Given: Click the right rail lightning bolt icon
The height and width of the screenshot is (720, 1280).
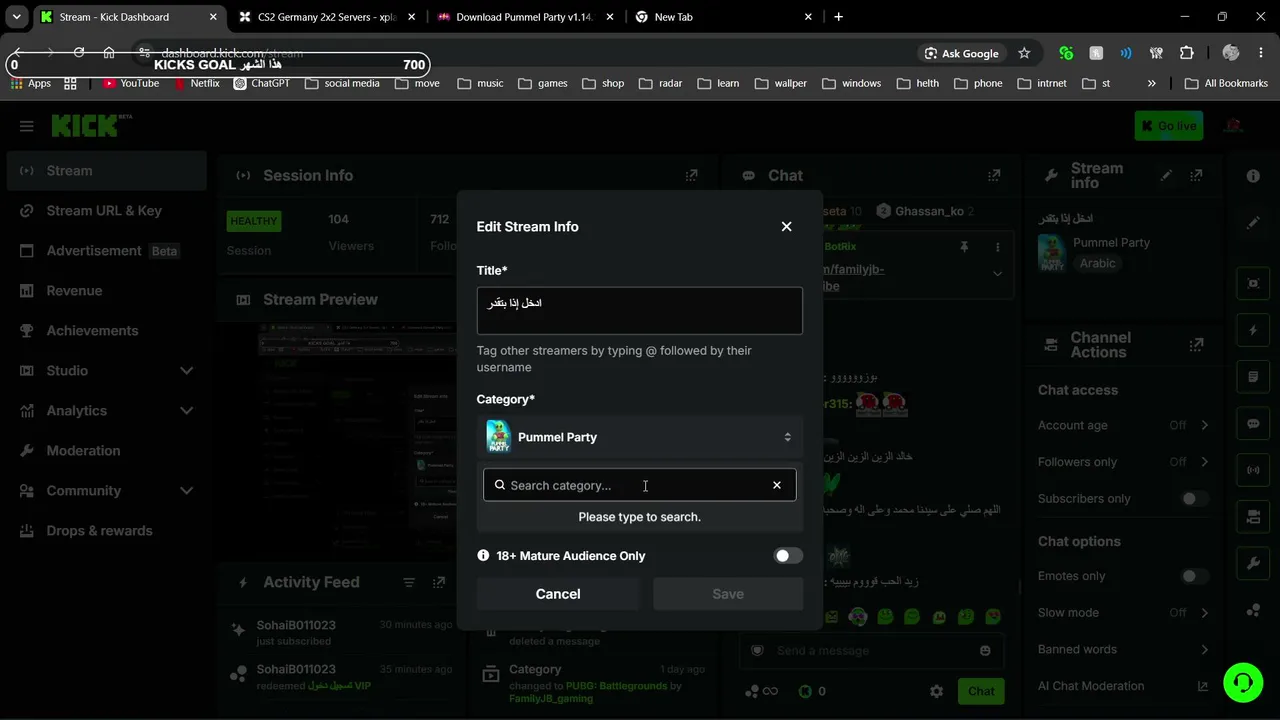Looking at the screenshot, I should coord(1253,330).
